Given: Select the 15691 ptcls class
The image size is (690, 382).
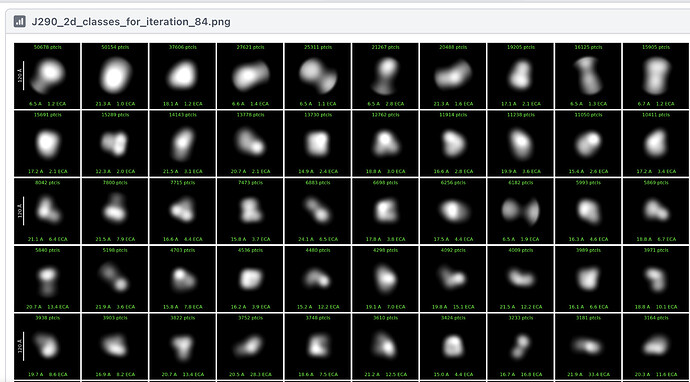Looking at the screenshot, I should click(48, 143).
